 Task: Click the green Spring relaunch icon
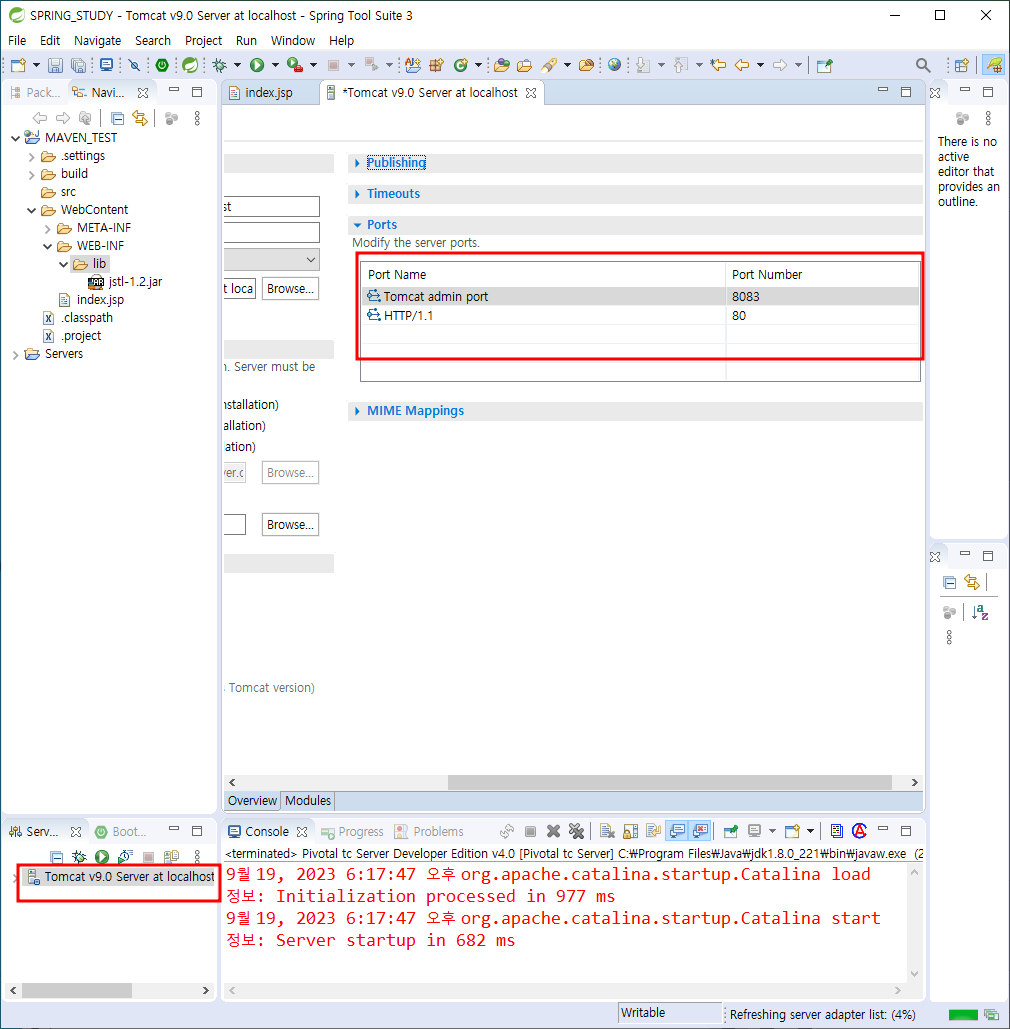point(190,65)
